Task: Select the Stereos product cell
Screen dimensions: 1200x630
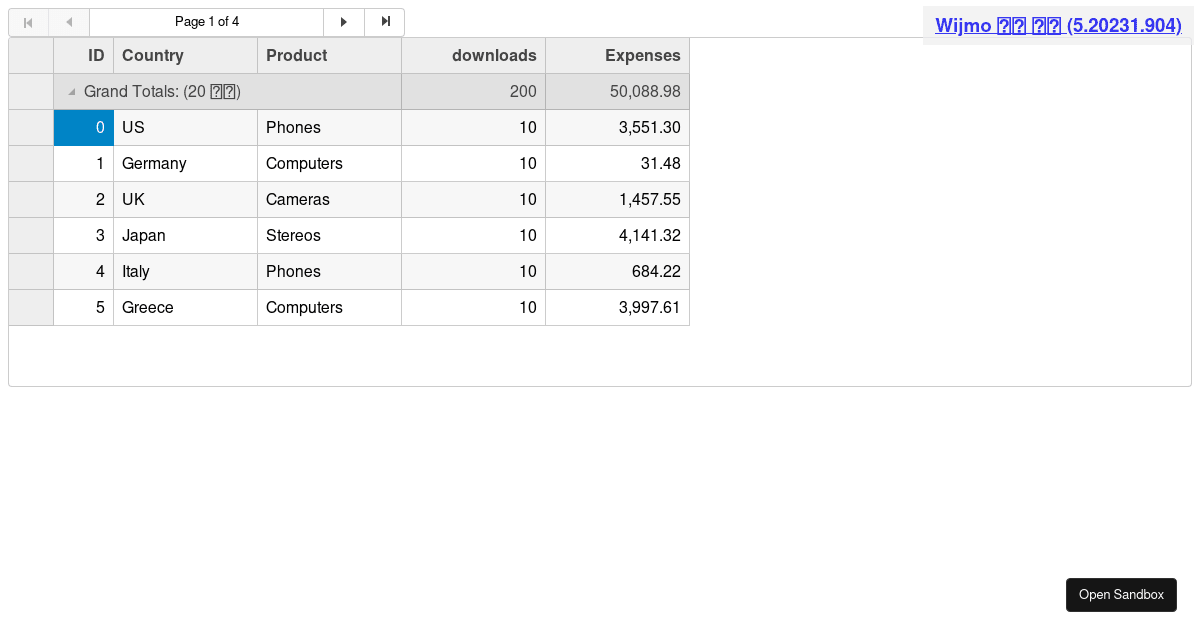Action: 329,236
